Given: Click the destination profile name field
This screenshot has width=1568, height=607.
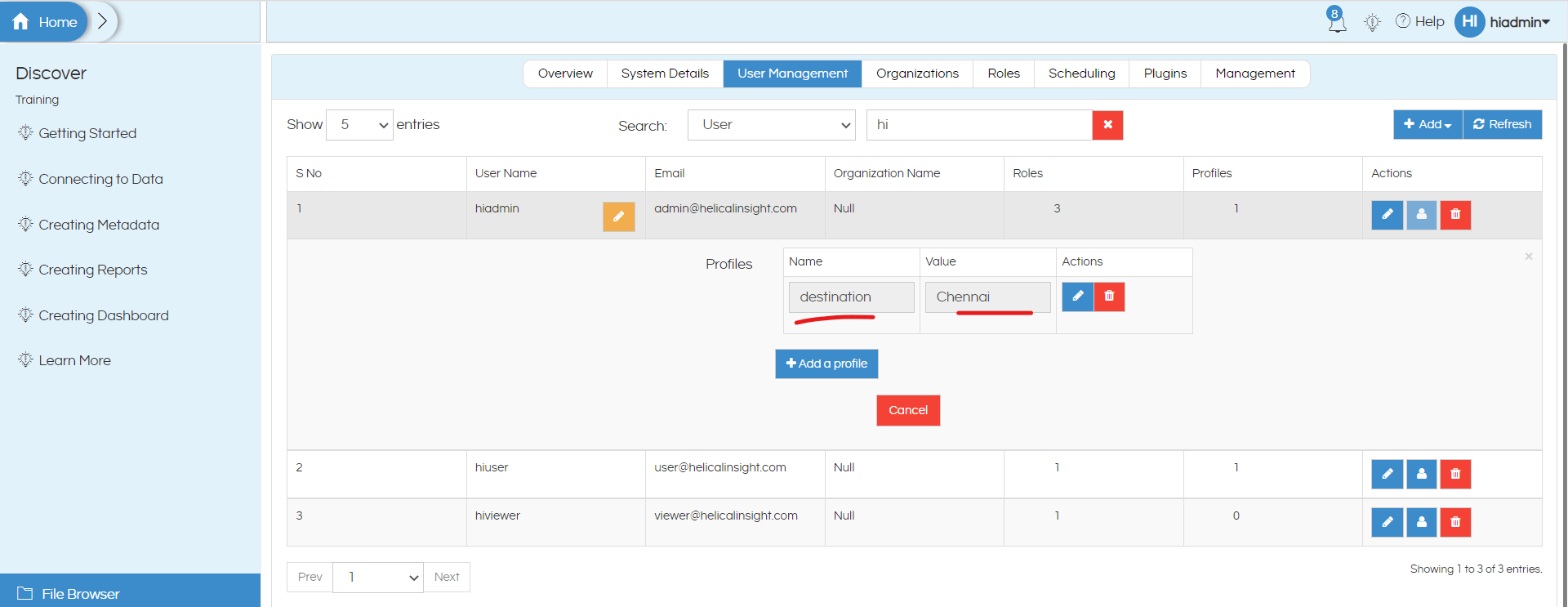Looking at the screenshot, I should pyautogui.click(x=852, y=297).
